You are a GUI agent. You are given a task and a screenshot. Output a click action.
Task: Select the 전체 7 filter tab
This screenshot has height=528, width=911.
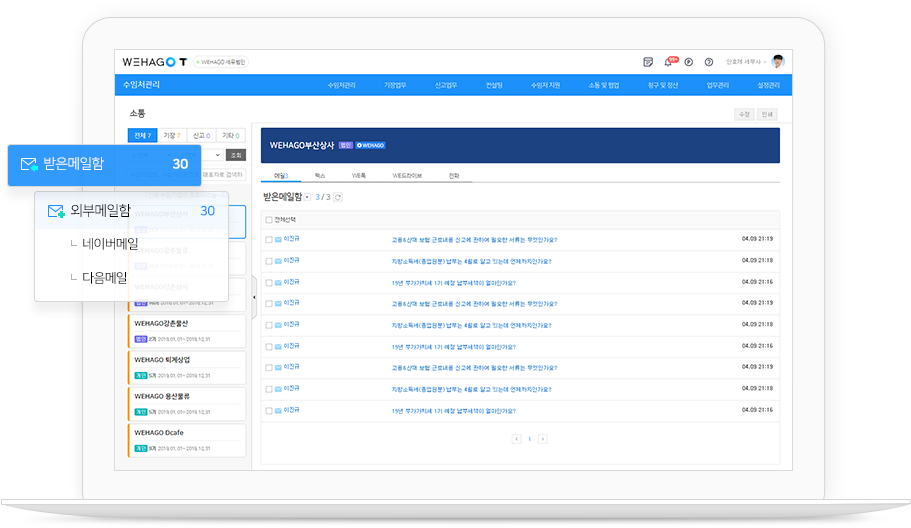(x=142, y=135)
